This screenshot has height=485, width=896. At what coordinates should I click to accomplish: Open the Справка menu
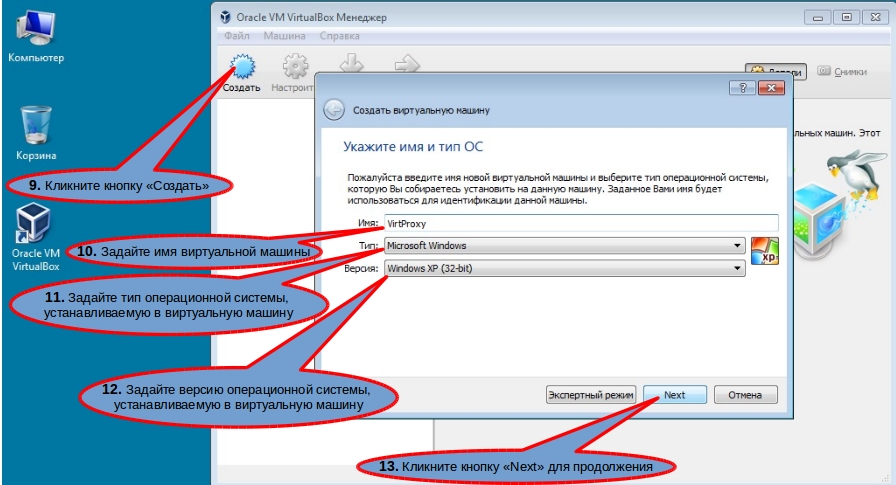pos(339,35)
